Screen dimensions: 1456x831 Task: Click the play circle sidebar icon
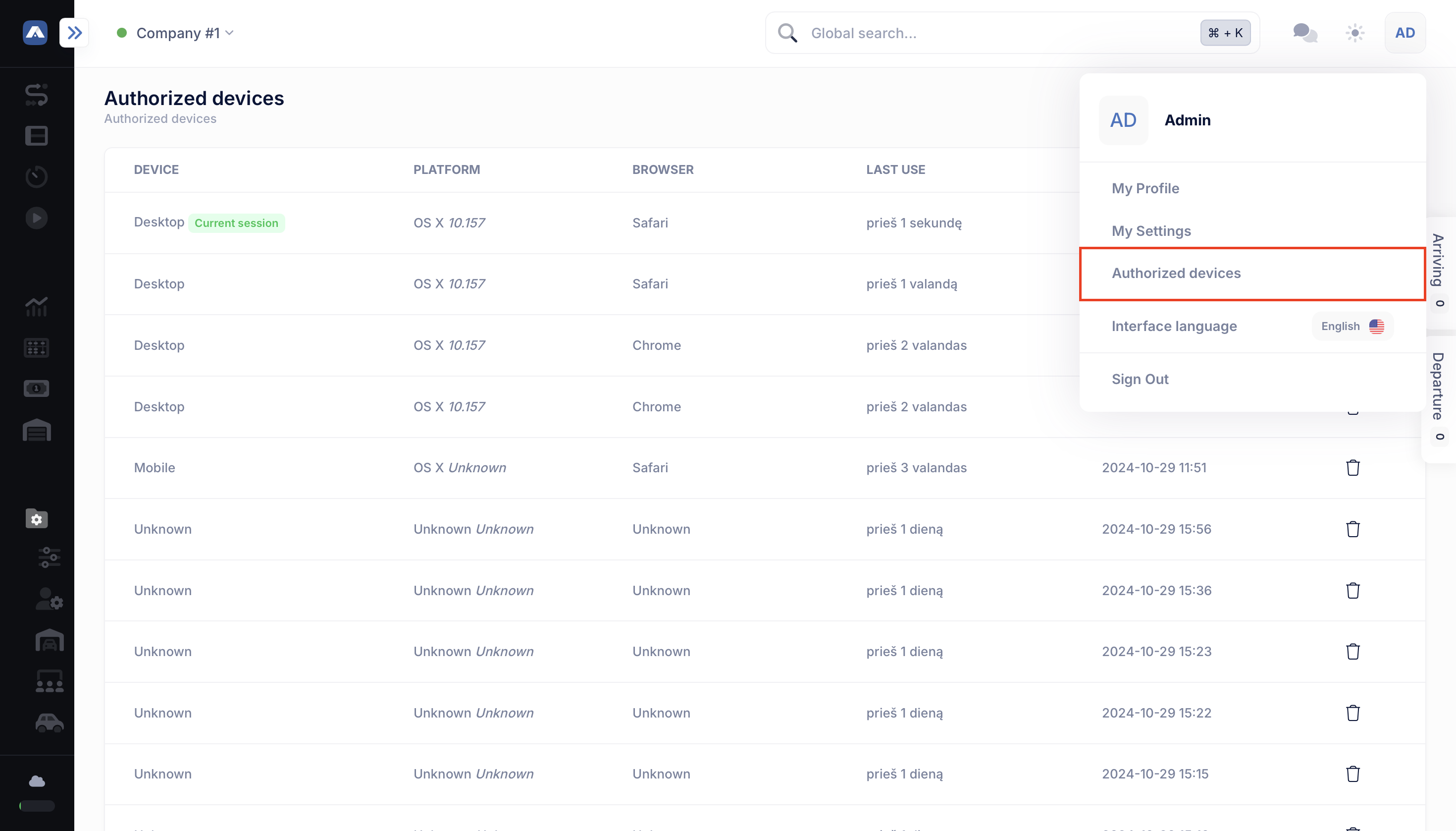click(x=37, y=218)
